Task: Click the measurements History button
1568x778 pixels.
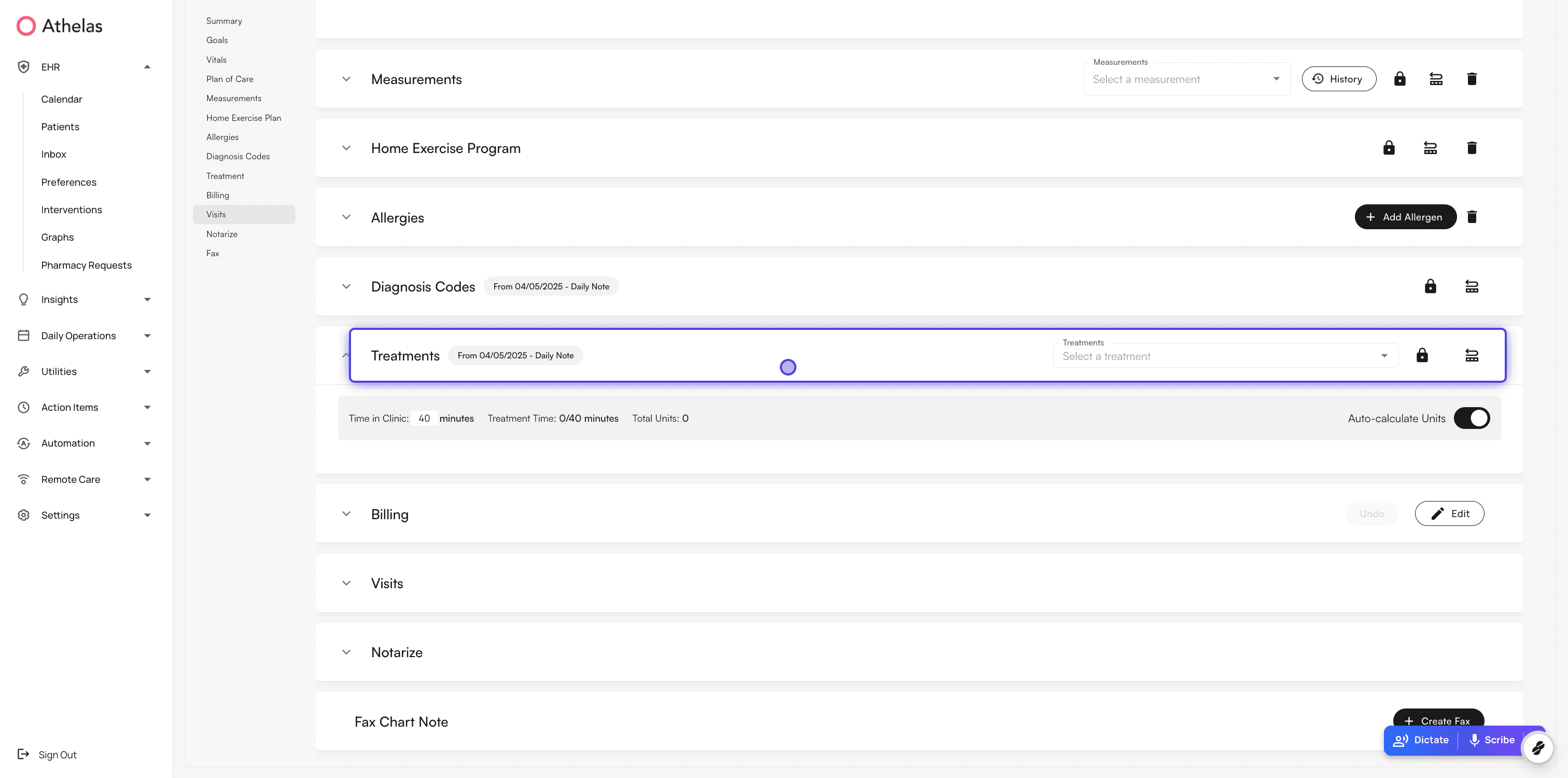Action: (x=1338, y=79)
